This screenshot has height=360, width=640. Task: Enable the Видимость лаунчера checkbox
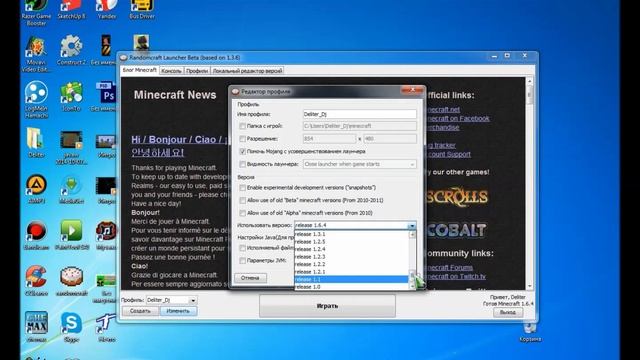[242, 164]
